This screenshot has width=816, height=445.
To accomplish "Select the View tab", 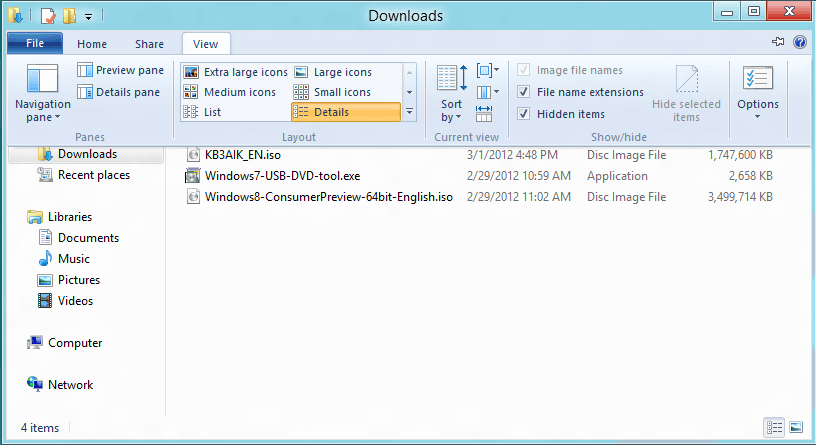I will pos(206,44).
